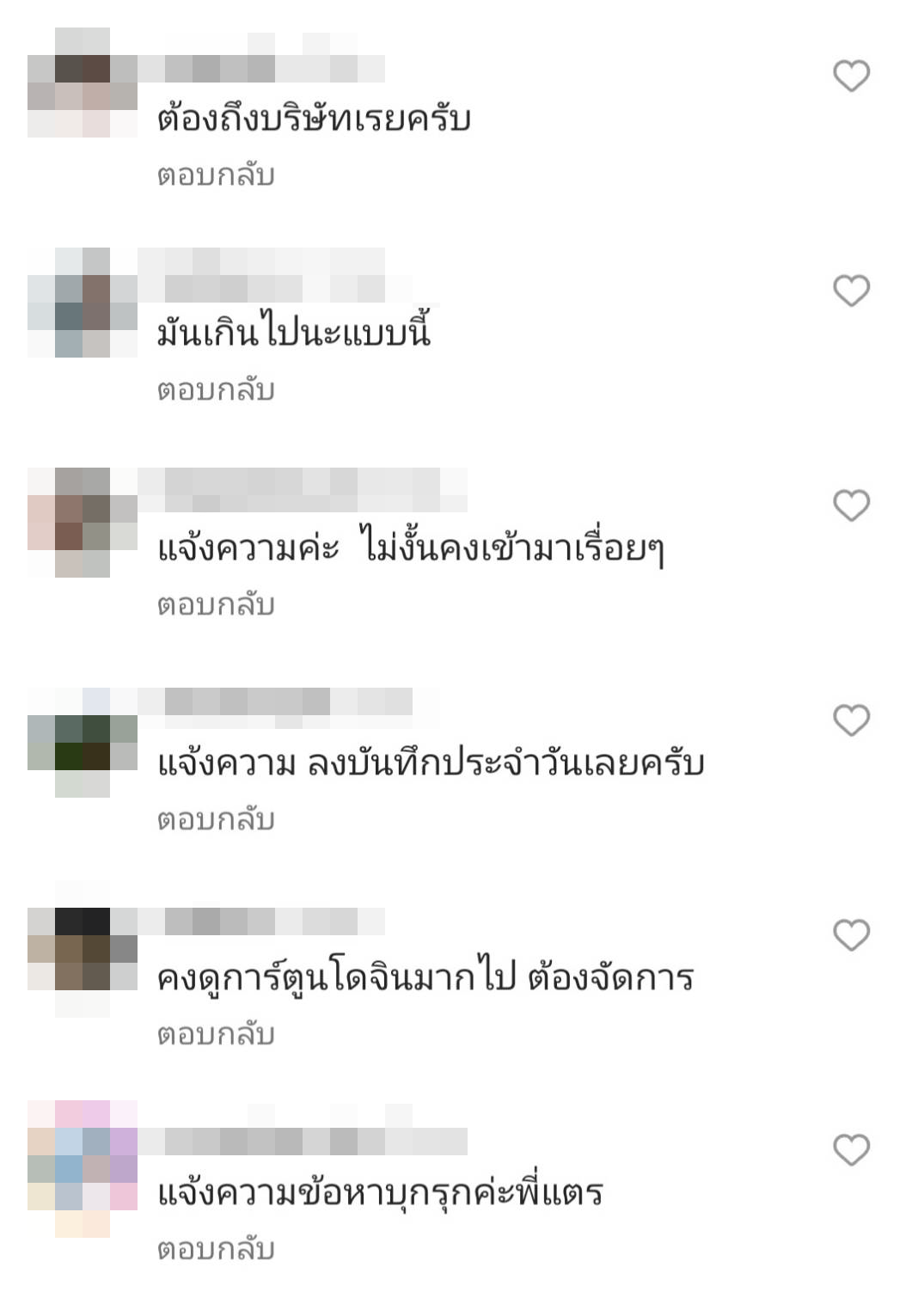Open avatar beside "ลงบันทึกประจำวัน" comment

tap(83, 743)
